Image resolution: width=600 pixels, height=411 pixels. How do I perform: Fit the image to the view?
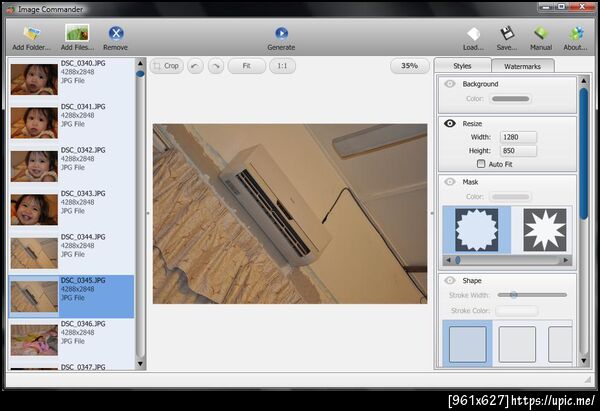[247, 66]
